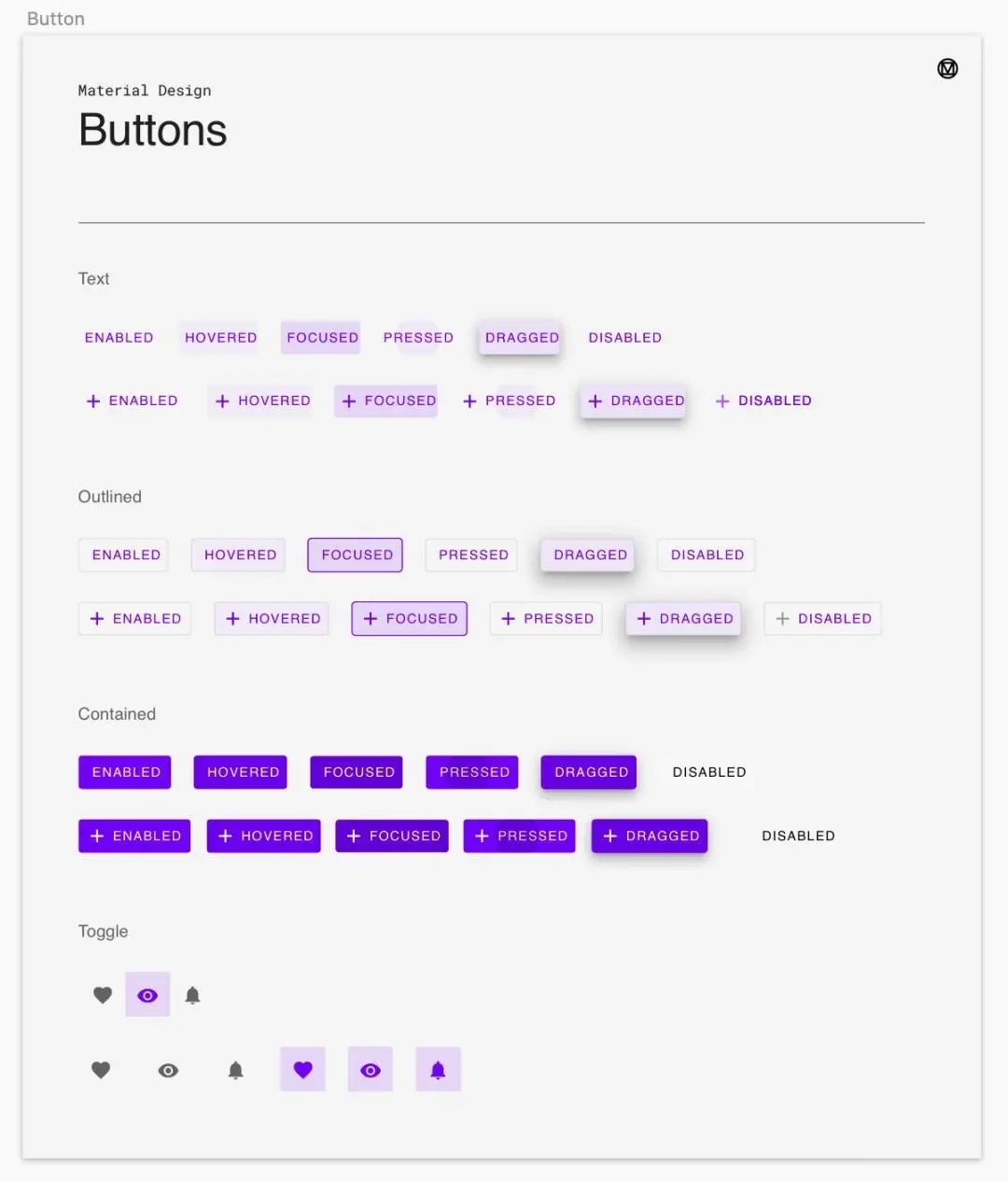Click the contained PRESSED button without icon
Screen dimensions: 1008x1181
pos(472,772)
